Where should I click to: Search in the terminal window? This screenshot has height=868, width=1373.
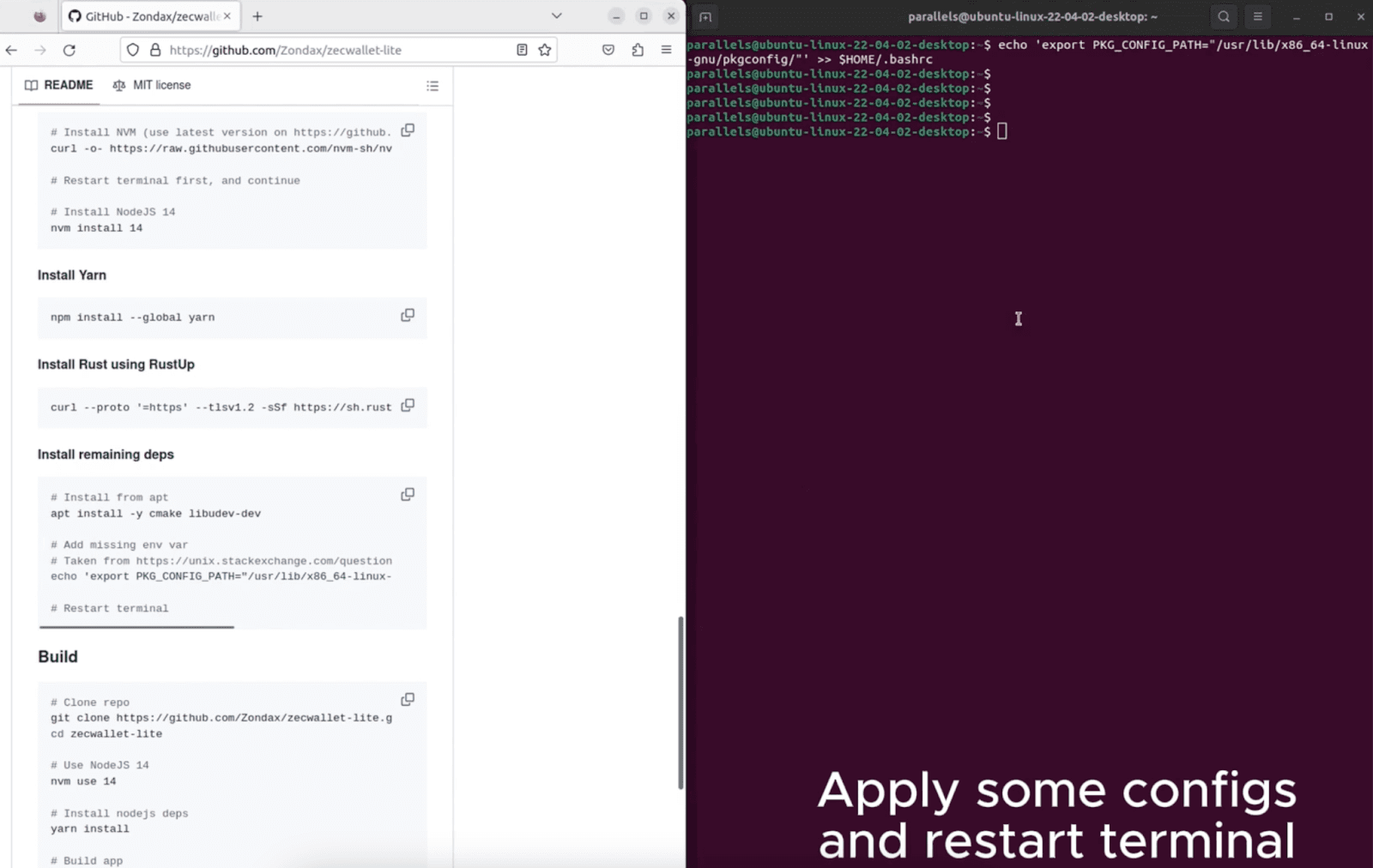coord(1224,16)
